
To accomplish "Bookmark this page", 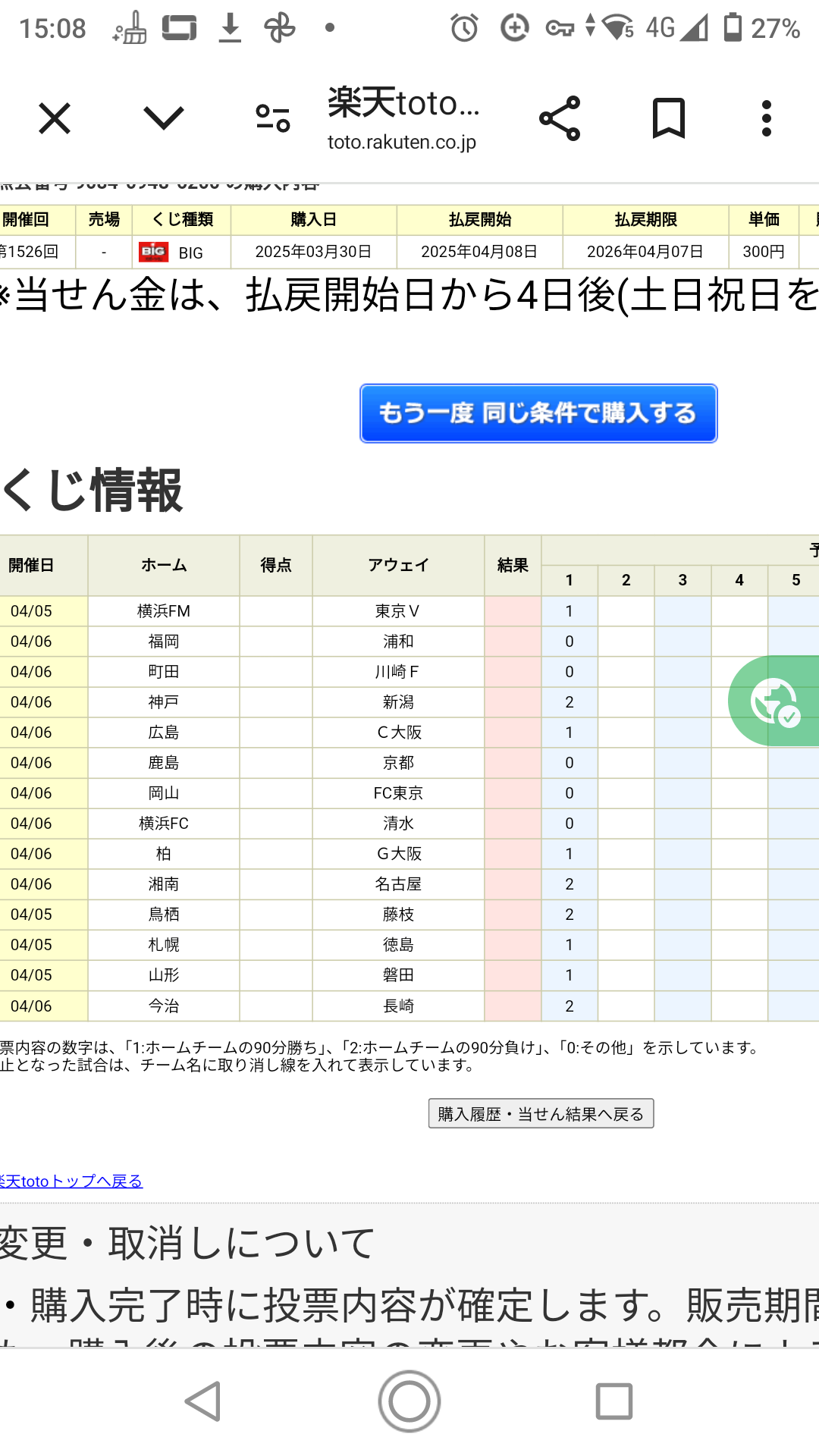I will point(669,119).
